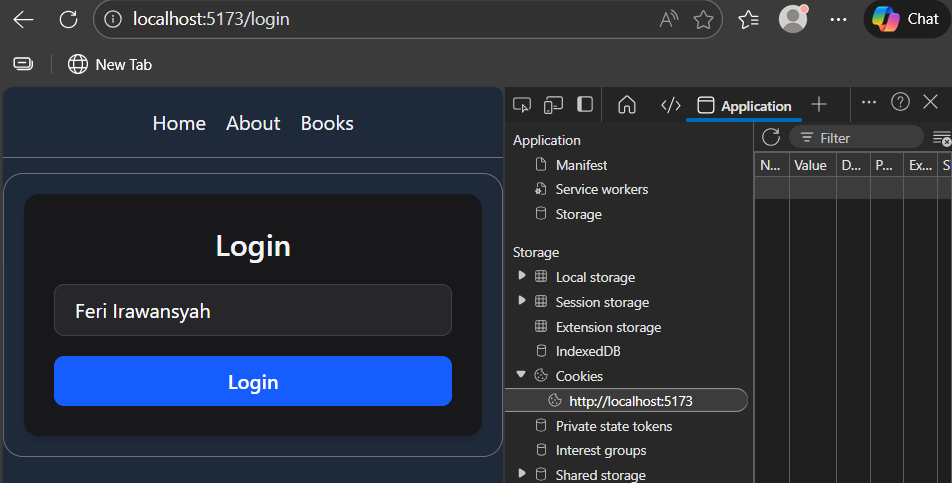This screenshot has height=483, width=952.
Task: Click the cookies Filter field
Action: point(856,138)
